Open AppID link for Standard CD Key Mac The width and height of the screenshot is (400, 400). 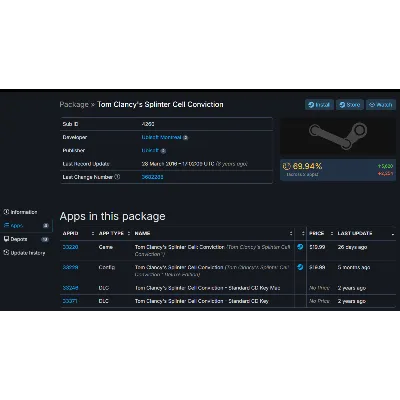(70, 288)
